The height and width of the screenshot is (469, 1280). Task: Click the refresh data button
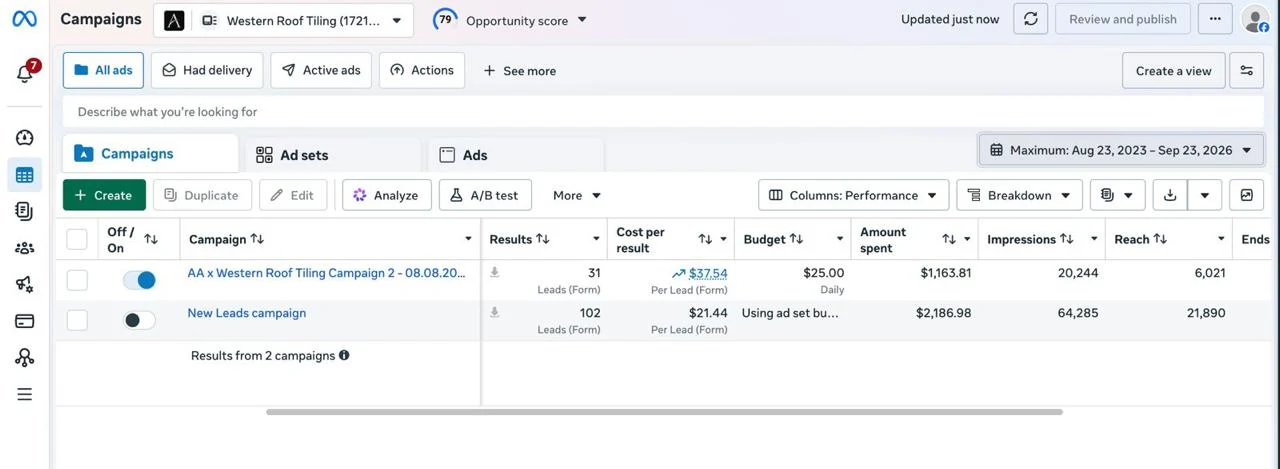(1031, 19)
